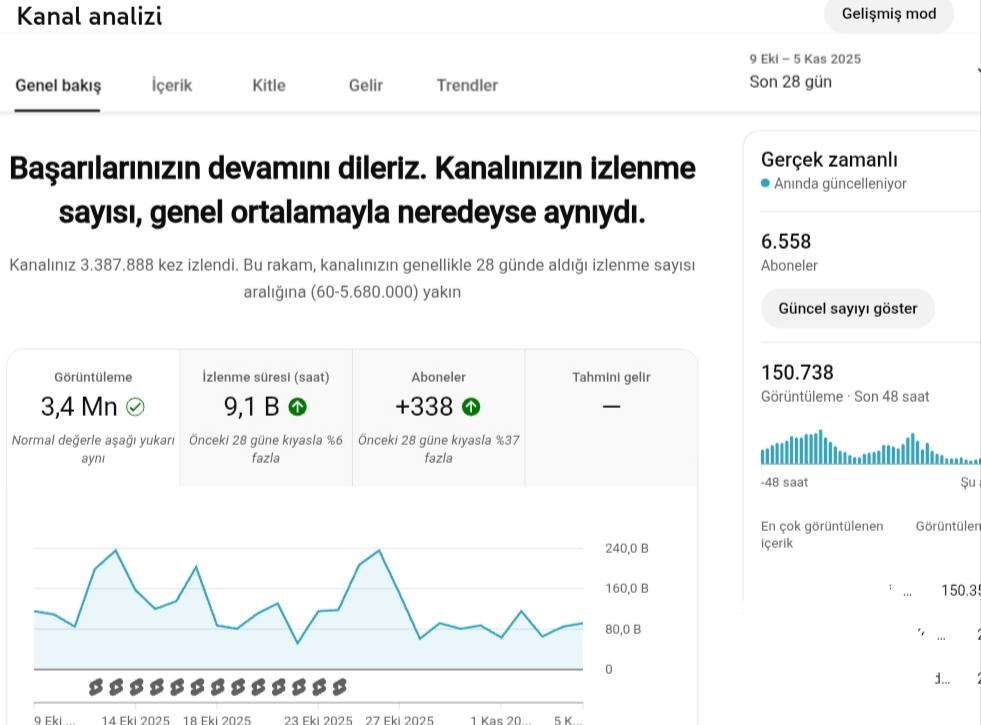
Task: Click the 27 Eki peak on the views chart
Action: [379, 550]
